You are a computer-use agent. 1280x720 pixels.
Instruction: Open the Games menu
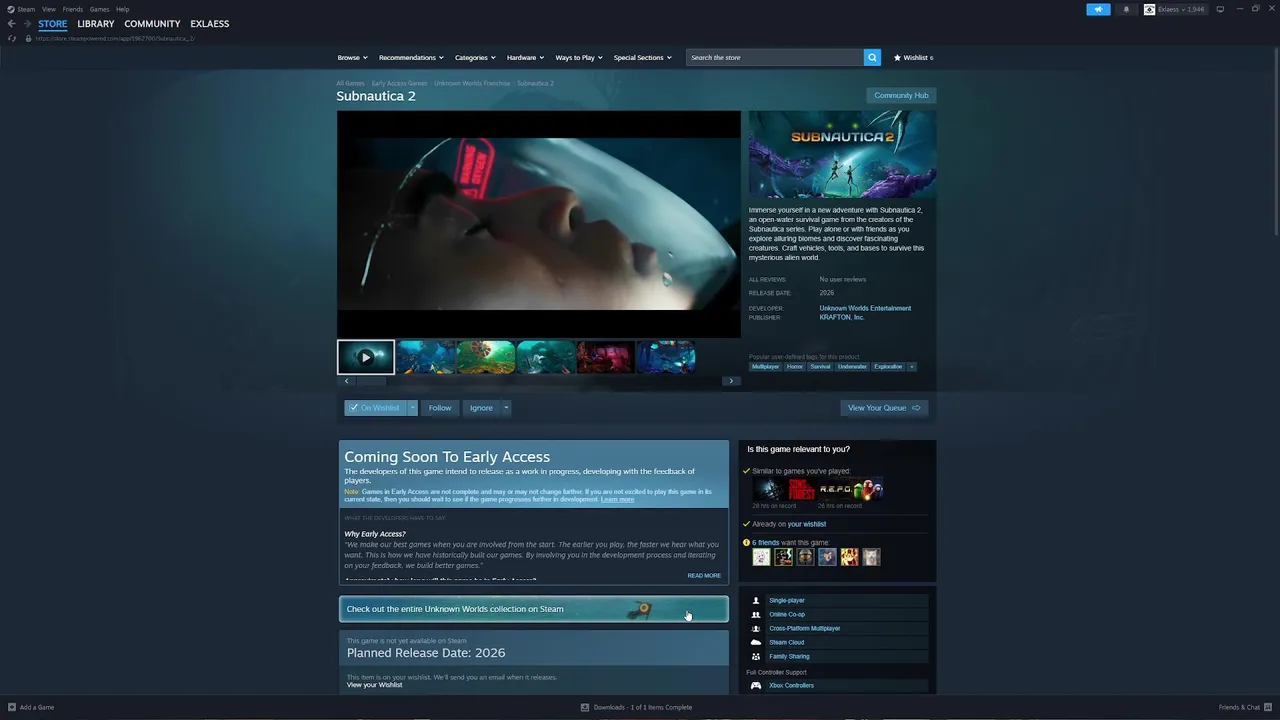99,9
